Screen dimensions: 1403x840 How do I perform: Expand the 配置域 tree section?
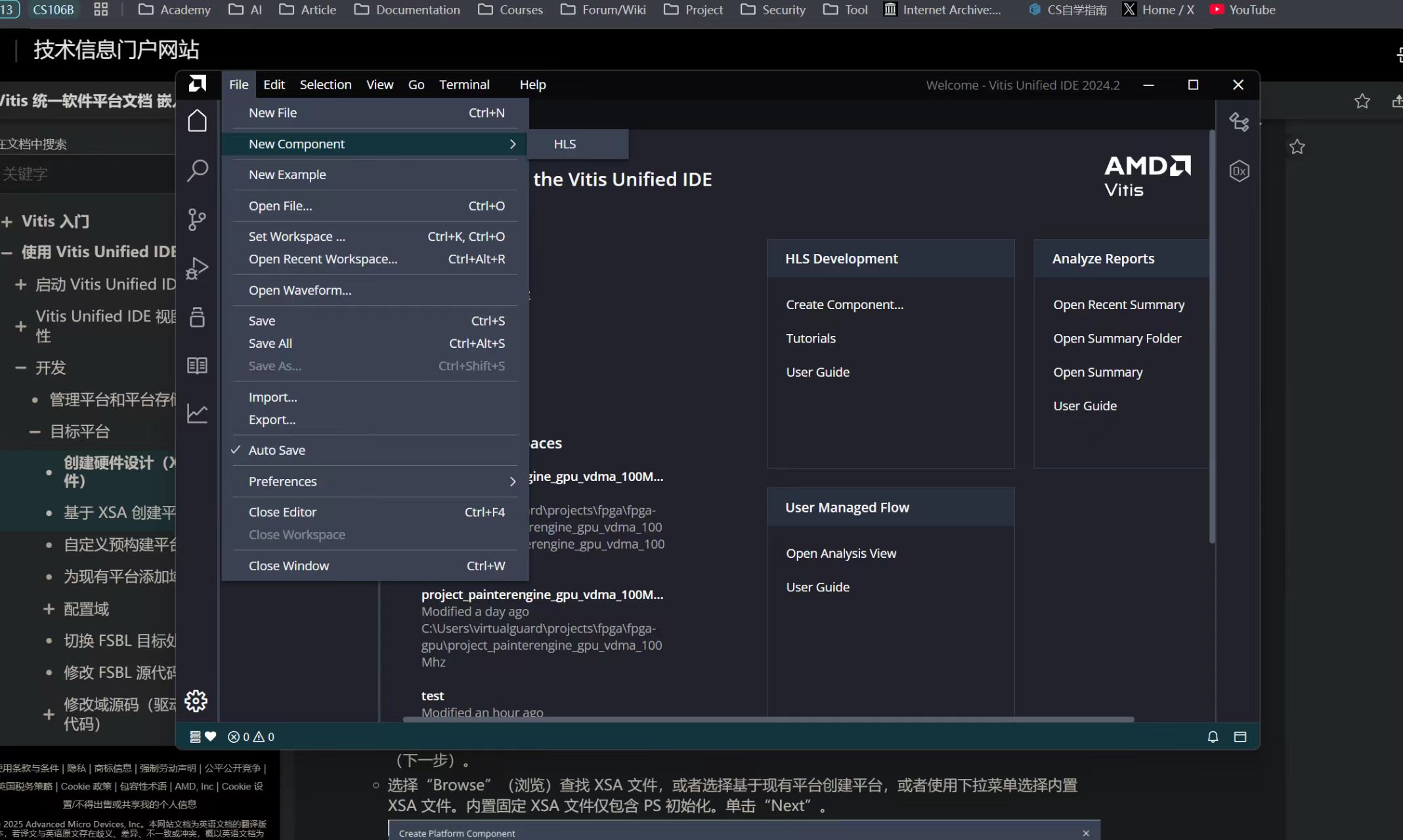[x=49, y=609]
